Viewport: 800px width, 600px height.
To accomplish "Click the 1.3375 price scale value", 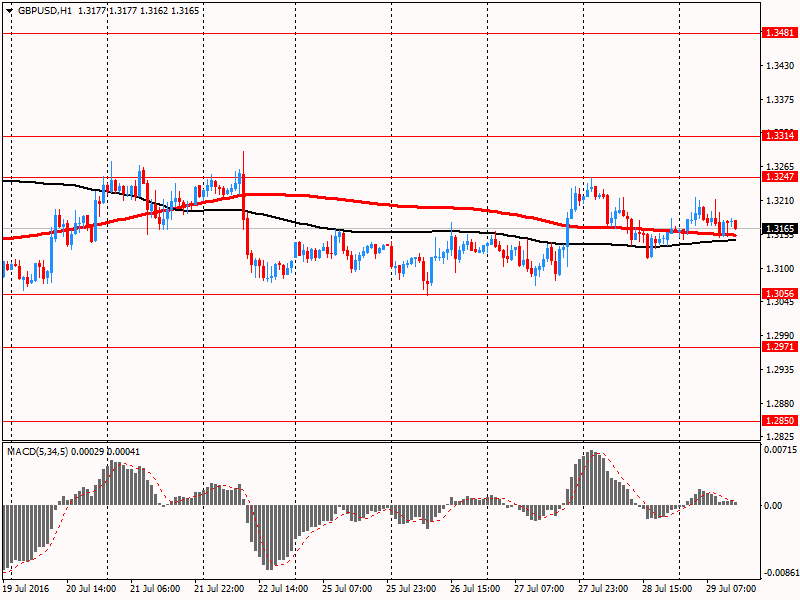I will tap(781, 99).
